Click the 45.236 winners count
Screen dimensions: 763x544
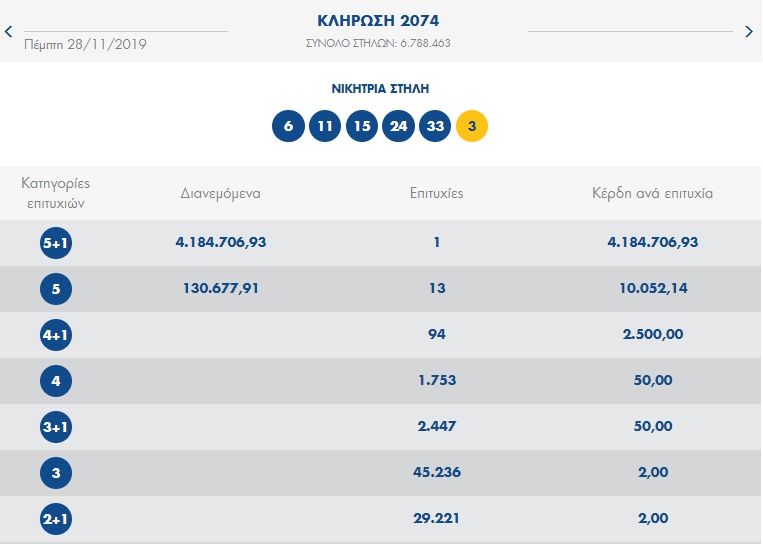[436, 472]
